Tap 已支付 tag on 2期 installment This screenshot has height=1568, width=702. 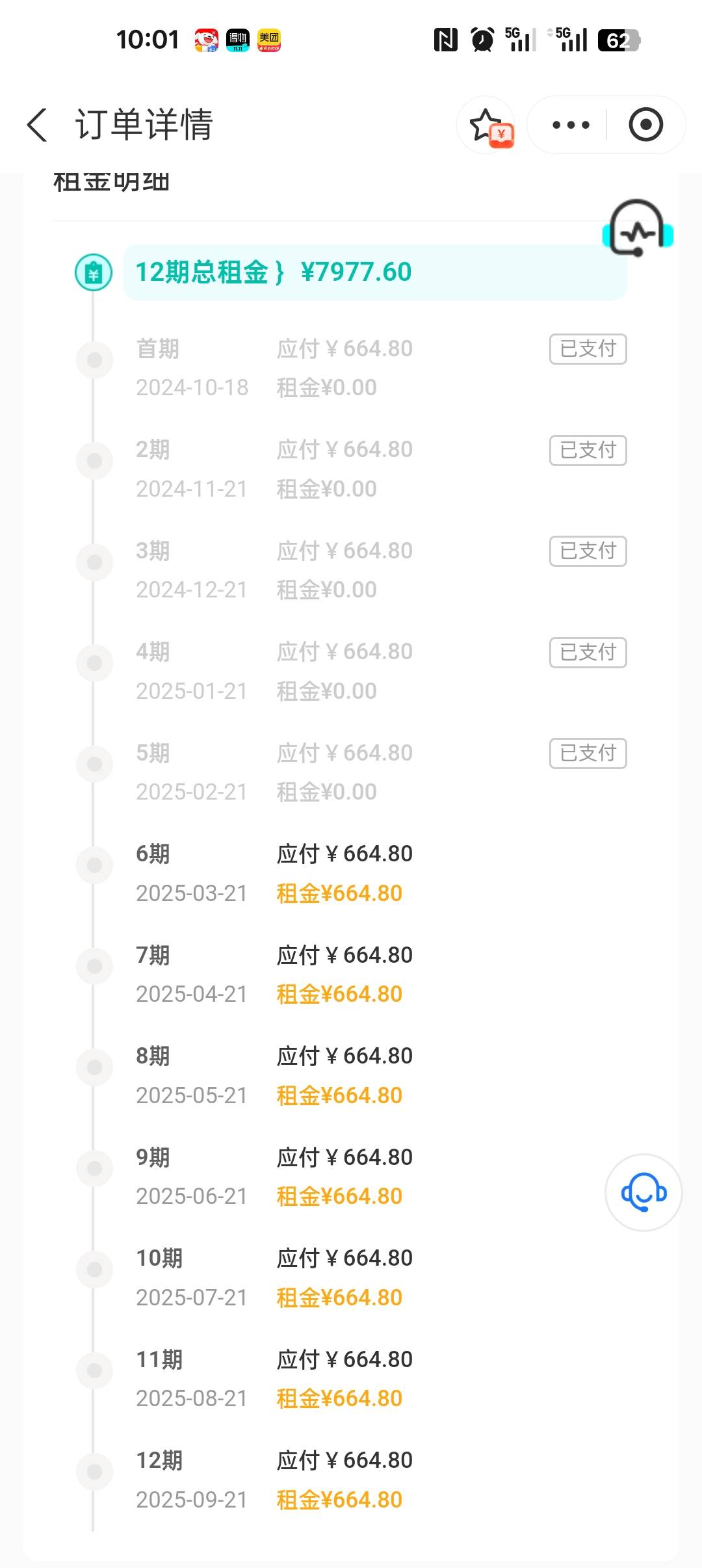(588, 451)
